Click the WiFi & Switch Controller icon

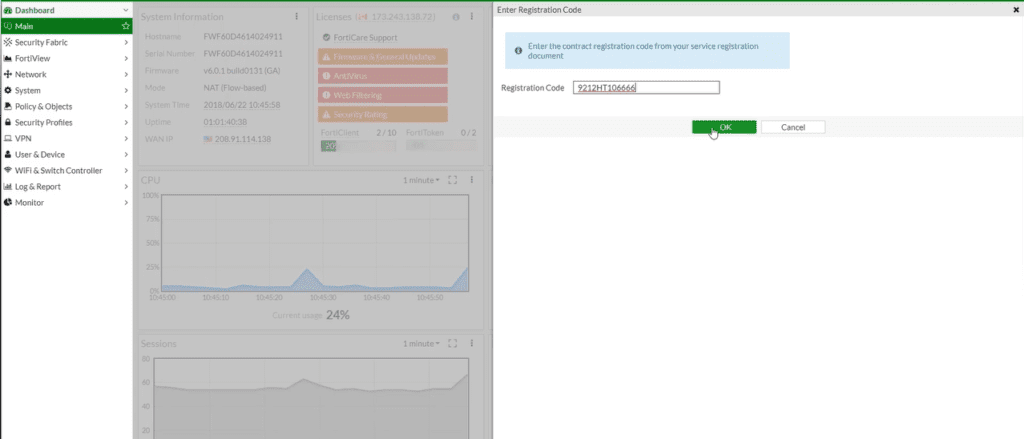(x=8, y=171)
